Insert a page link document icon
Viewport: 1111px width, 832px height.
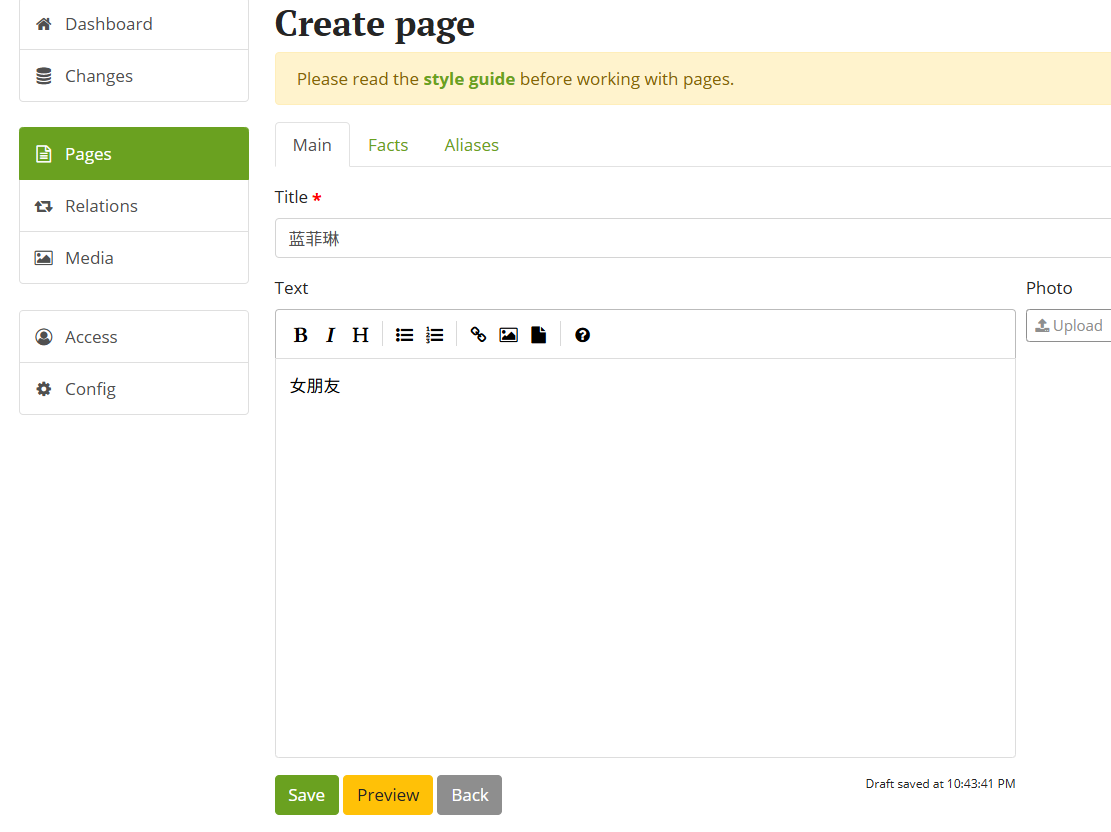pos(538,335)
